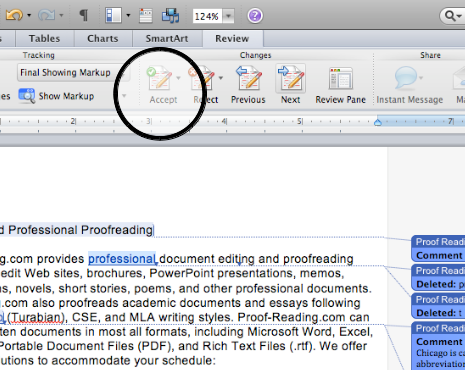The width and height of the screenshot is (465, 370).
Task: Click the Show Markup button
Action: [57, 96]
